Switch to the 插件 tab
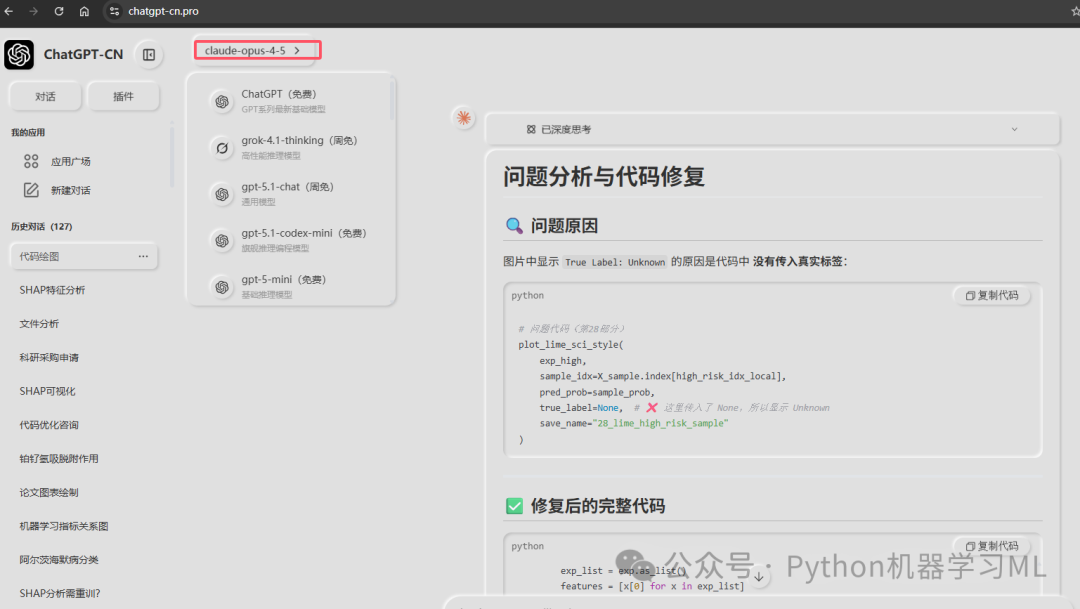Viewport: 1080px width, 609px height. tap(123, 96)
